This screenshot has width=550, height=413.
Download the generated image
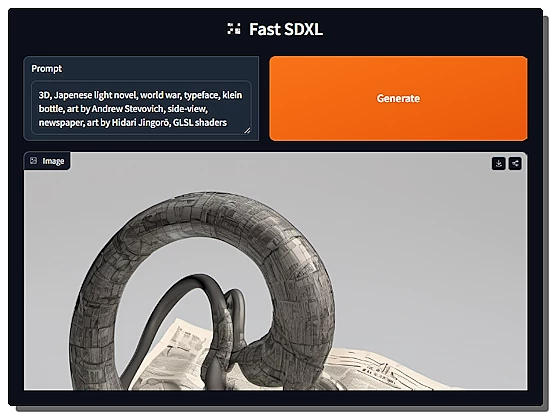click(x=498, y=164)
